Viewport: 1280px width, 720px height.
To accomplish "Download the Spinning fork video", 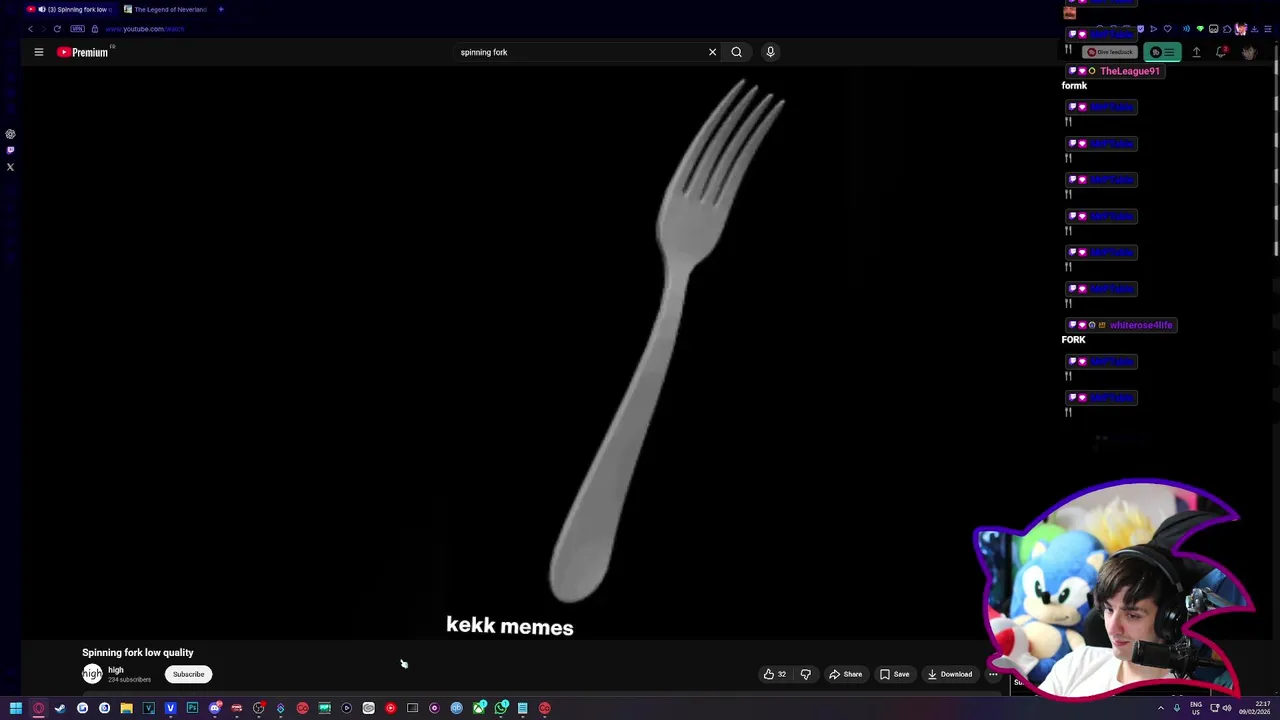I will point(949,674).
